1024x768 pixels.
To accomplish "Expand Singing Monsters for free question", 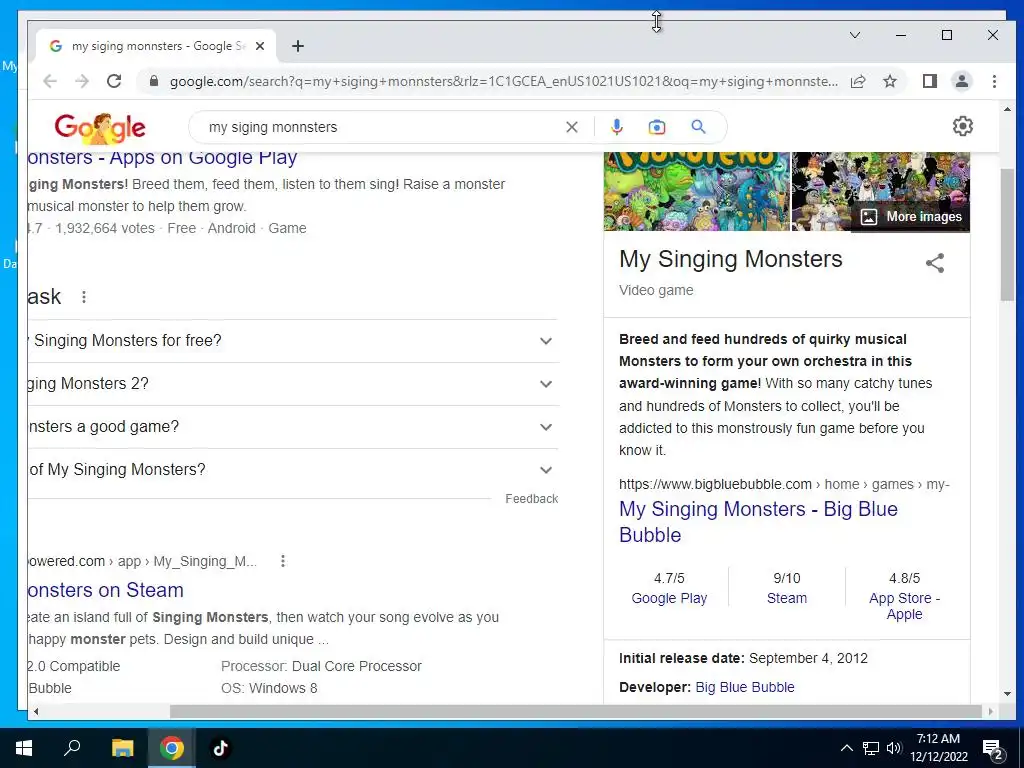I will [293, 341].
